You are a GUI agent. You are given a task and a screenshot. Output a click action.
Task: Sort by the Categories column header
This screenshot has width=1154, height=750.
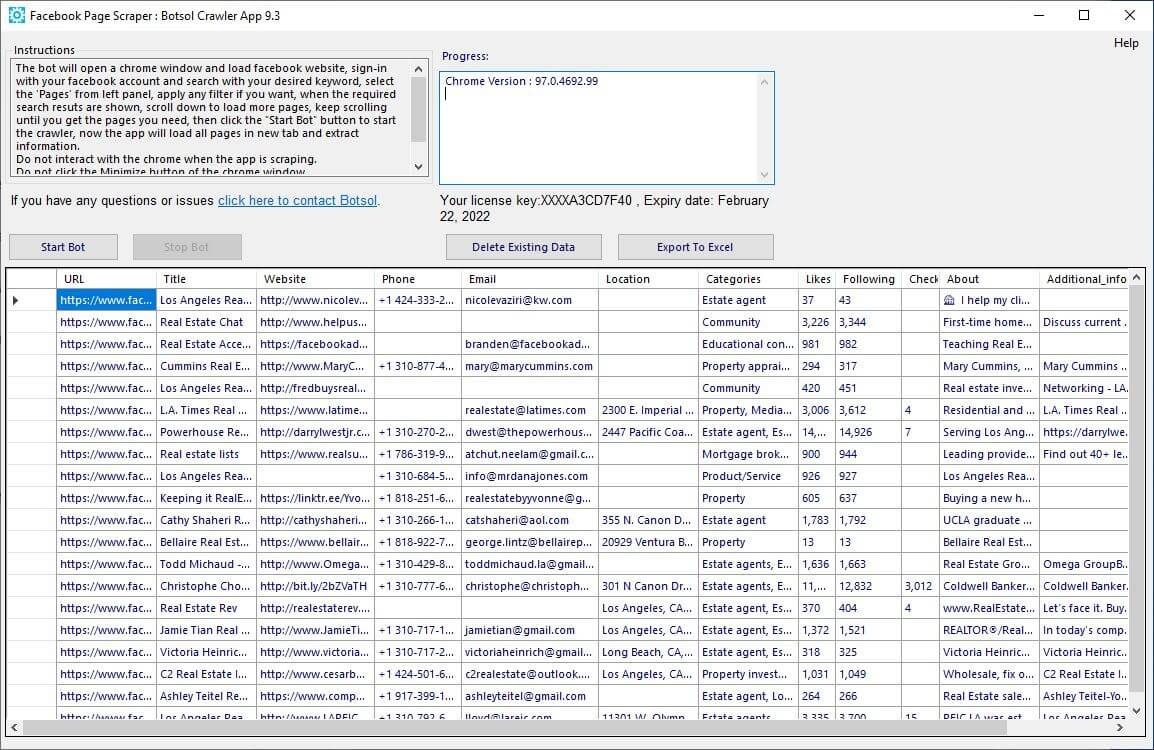(x=748, y=279)
